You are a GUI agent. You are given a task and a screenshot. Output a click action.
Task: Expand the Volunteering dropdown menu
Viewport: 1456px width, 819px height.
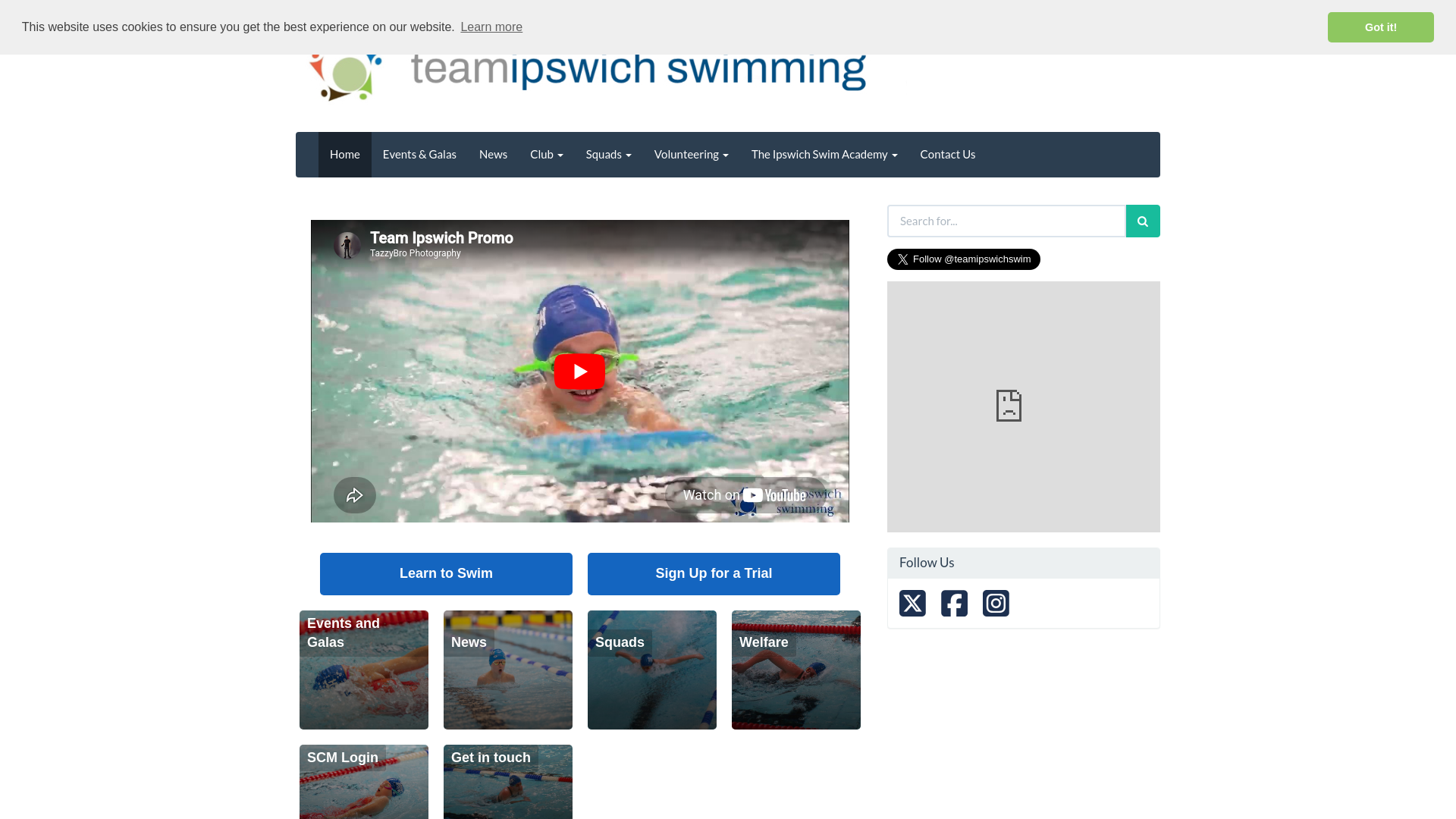tap(691, 155)
